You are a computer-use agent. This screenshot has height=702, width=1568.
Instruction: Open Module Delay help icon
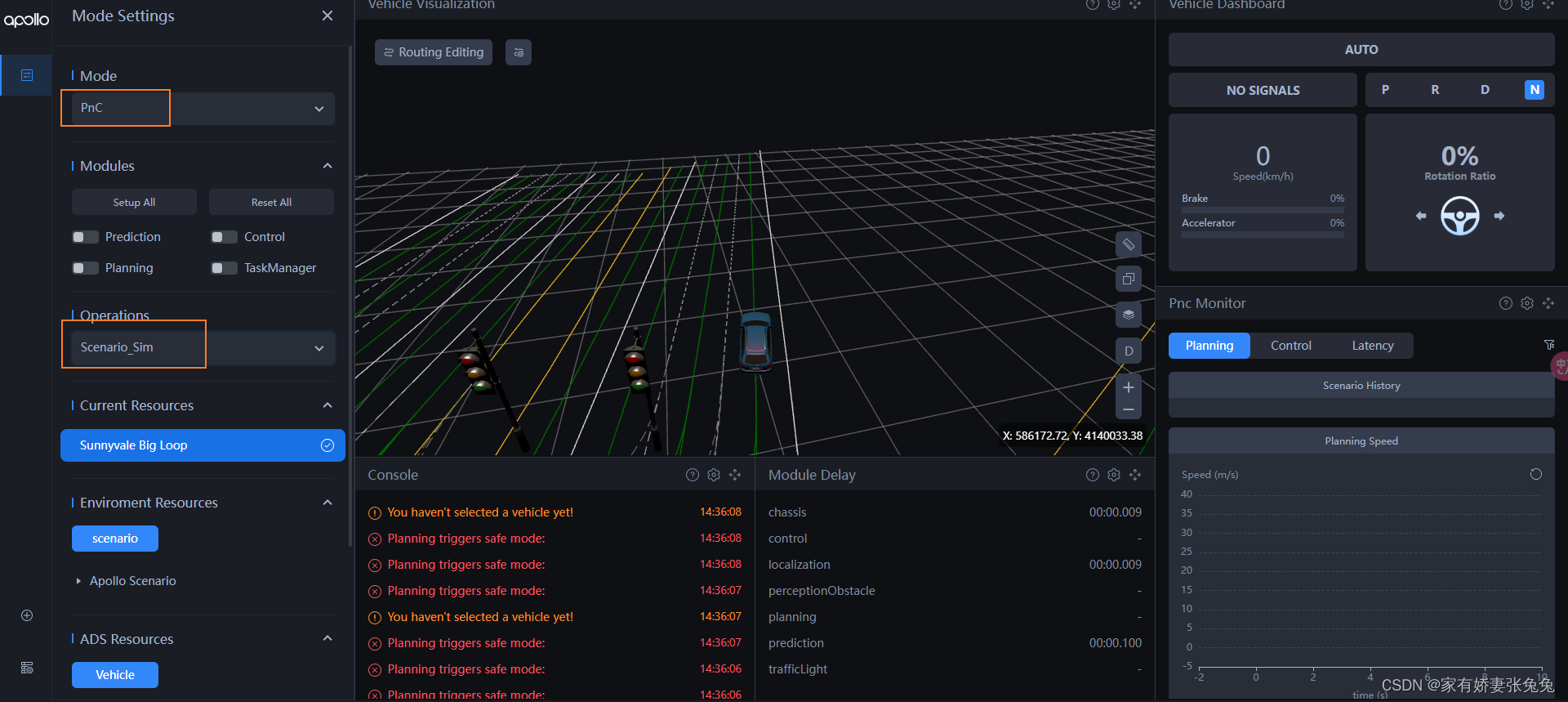click(1093, 475)
